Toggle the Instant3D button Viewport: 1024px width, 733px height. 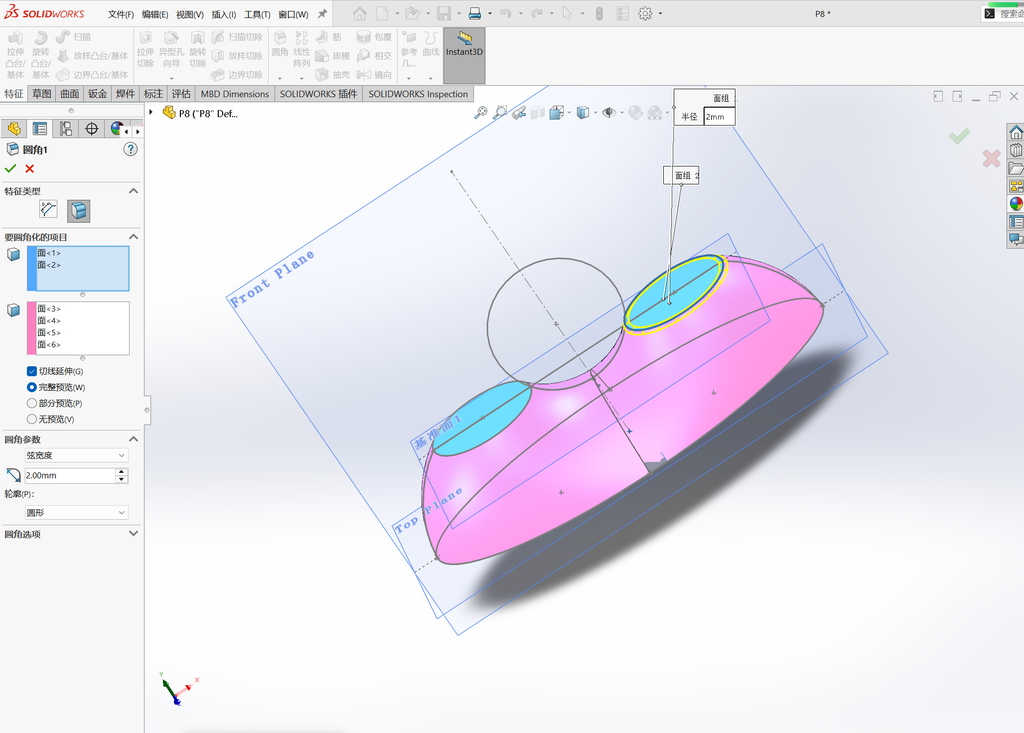pos(464,56)
